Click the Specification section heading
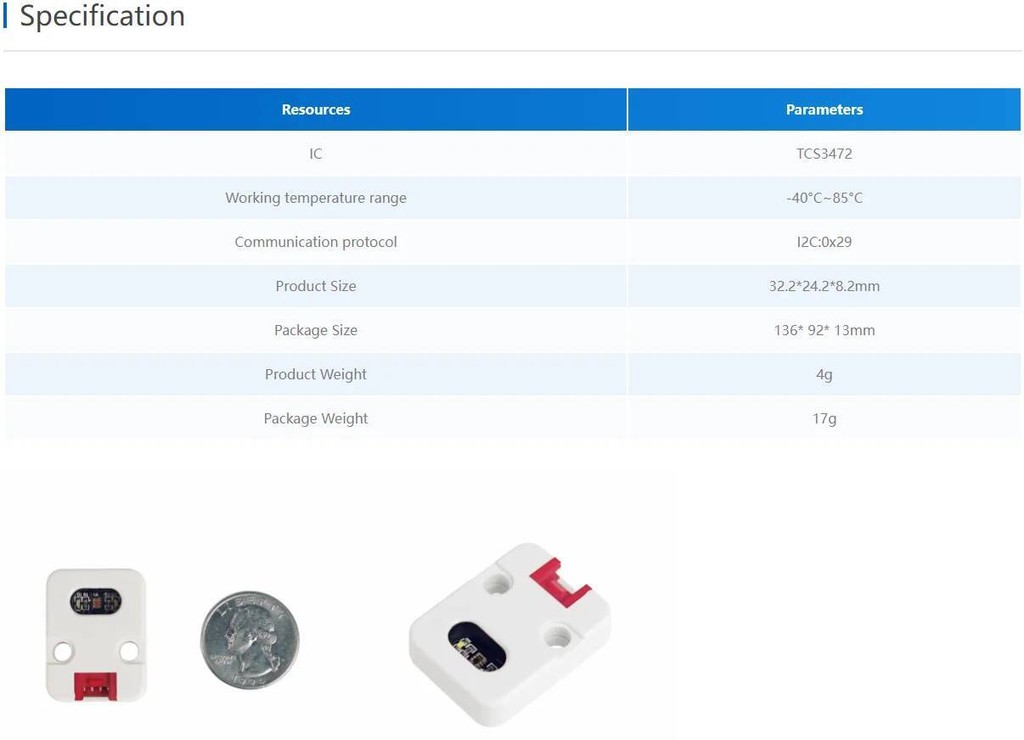Image resolution: width=1024 pixels, height=740 pixels. click(102, 17)
